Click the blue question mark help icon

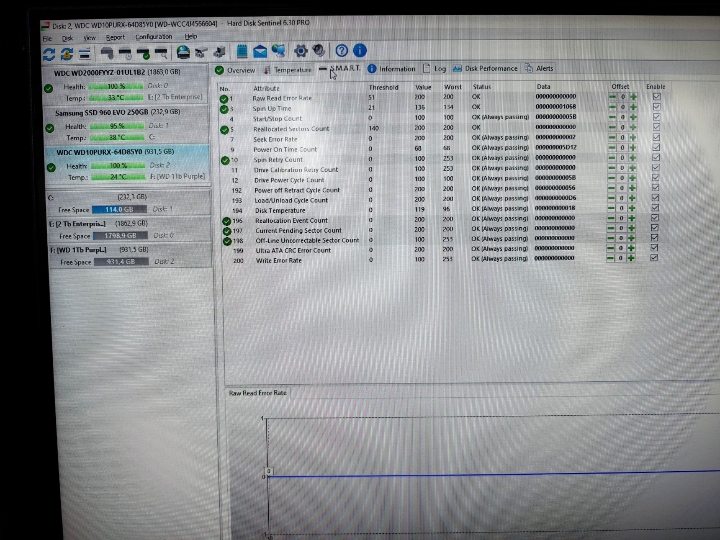(341, 51)
